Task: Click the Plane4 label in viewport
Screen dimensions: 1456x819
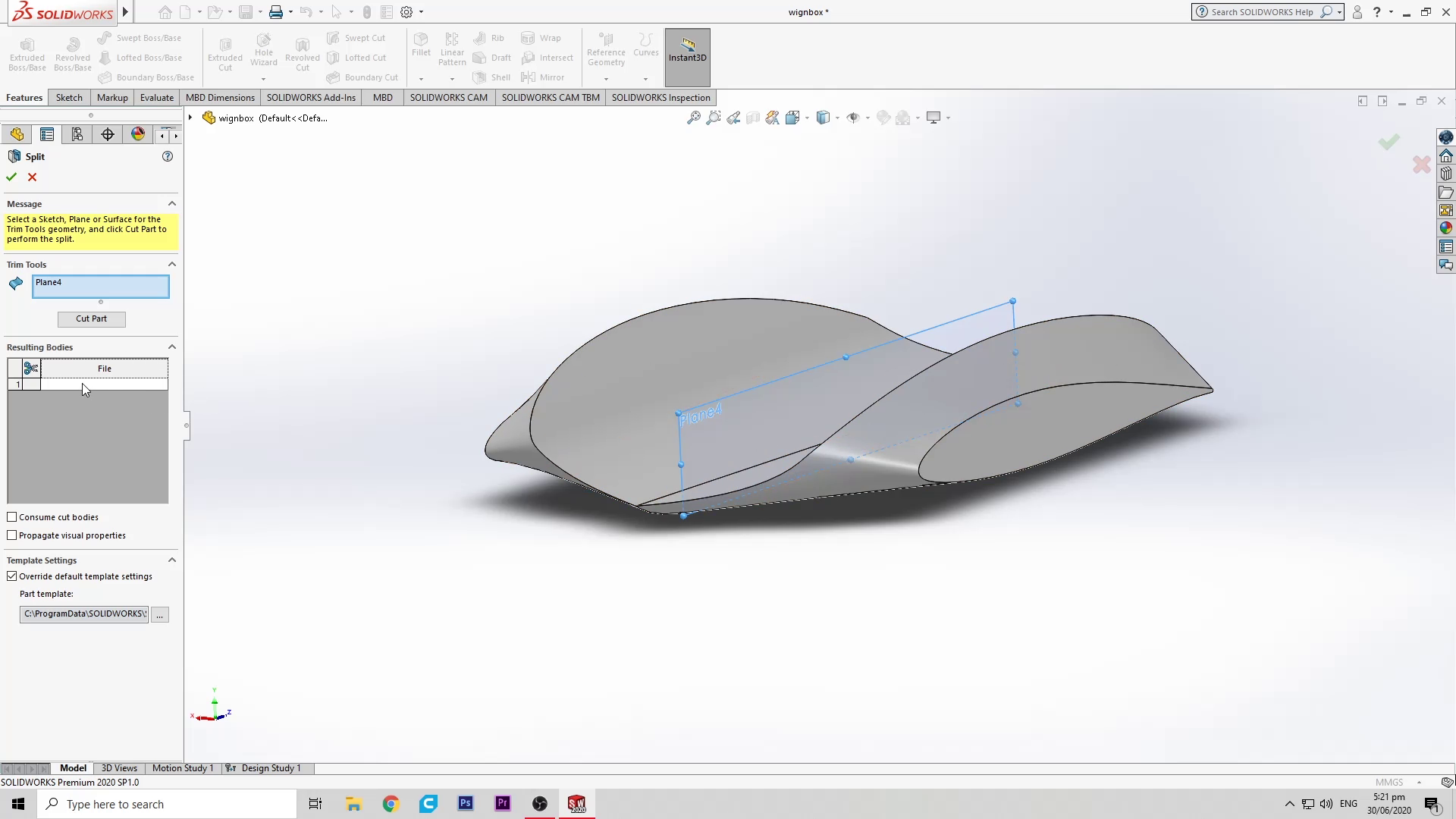Action: tap(701, 414)
